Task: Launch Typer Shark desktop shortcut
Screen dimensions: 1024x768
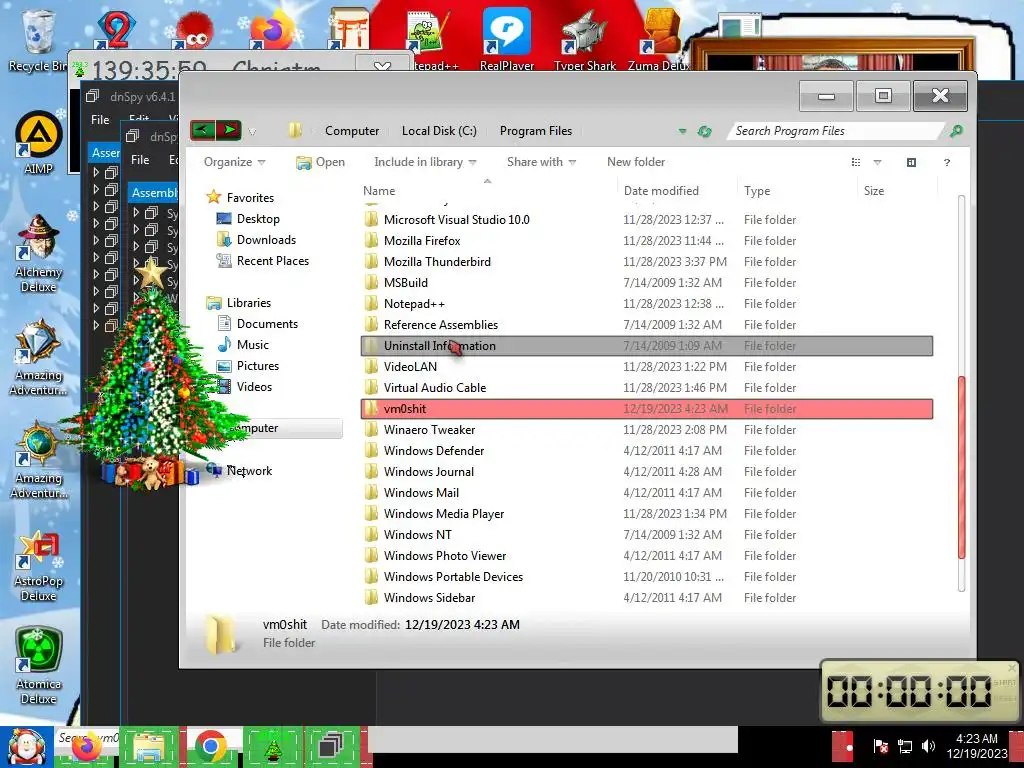Action: pyautogui.click(x=584, y=39)
